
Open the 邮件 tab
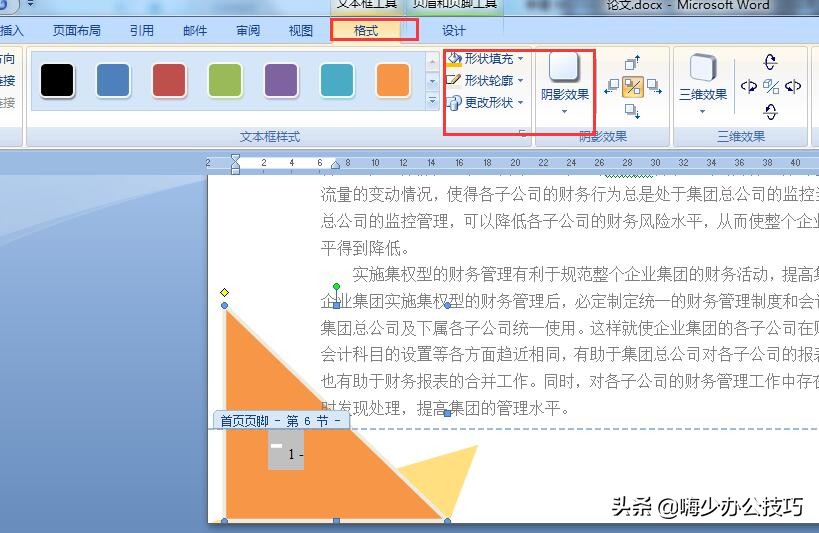coord(195,31)
